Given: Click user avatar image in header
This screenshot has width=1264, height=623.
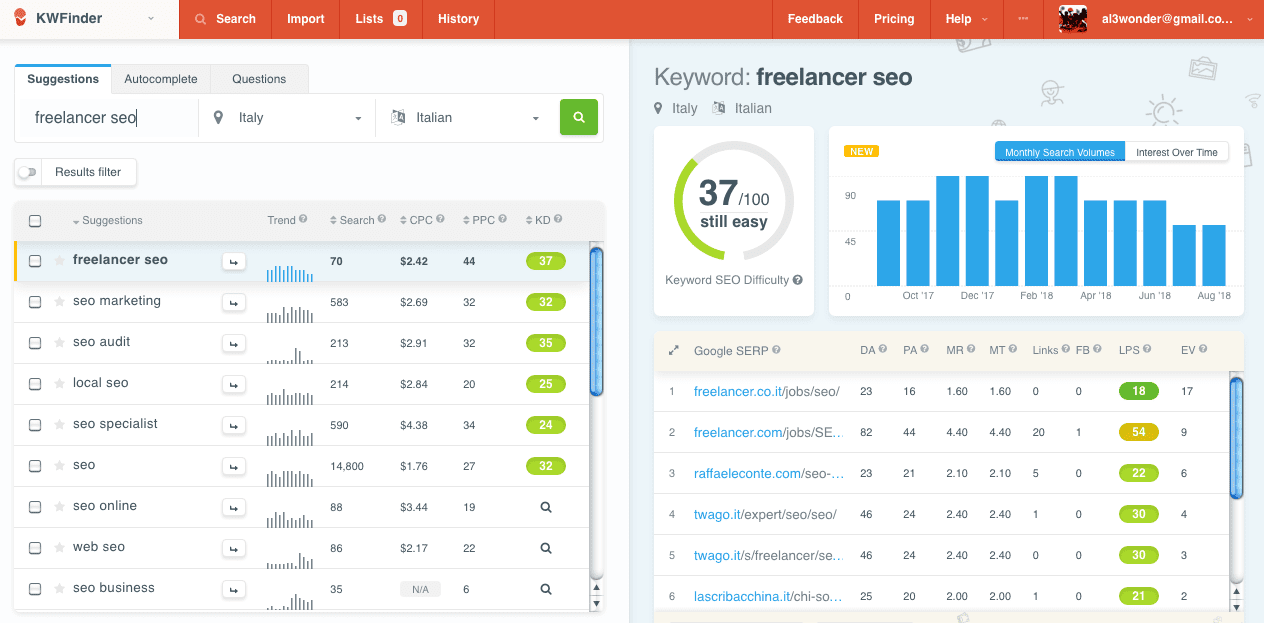Looking at the screenshot, I should pos(1073,19).
